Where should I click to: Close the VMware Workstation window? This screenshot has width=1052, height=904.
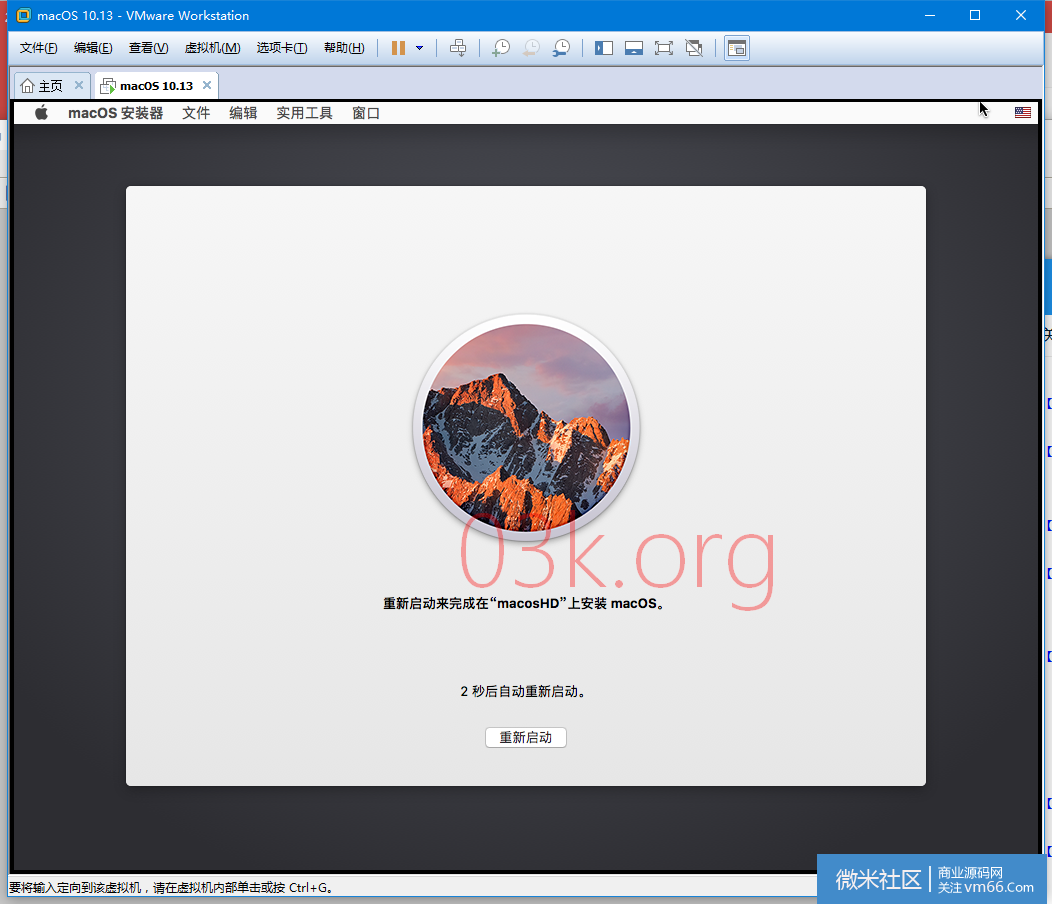1021,15
